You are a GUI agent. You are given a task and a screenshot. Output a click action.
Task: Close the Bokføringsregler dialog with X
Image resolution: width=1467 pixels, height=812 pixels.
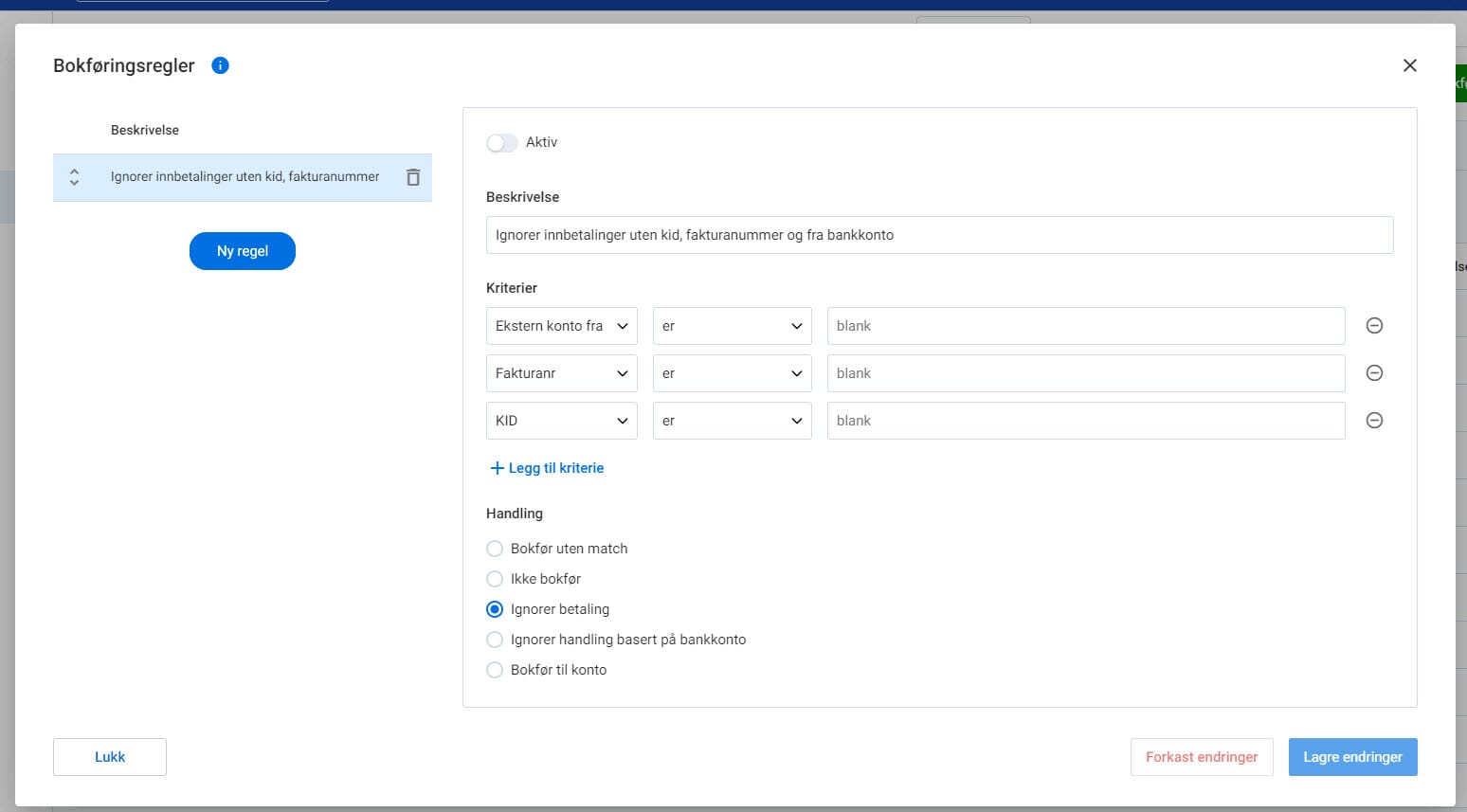(1409, 65)
